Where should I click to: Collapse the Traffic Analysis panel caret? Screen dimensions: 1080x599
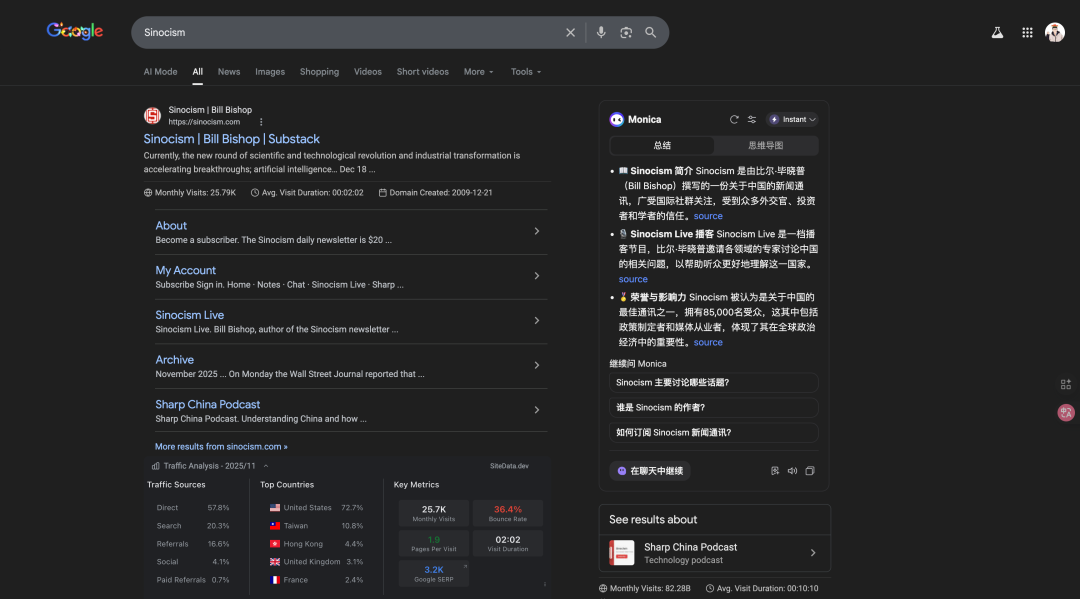pyautogui.click(x=266, y=466)
